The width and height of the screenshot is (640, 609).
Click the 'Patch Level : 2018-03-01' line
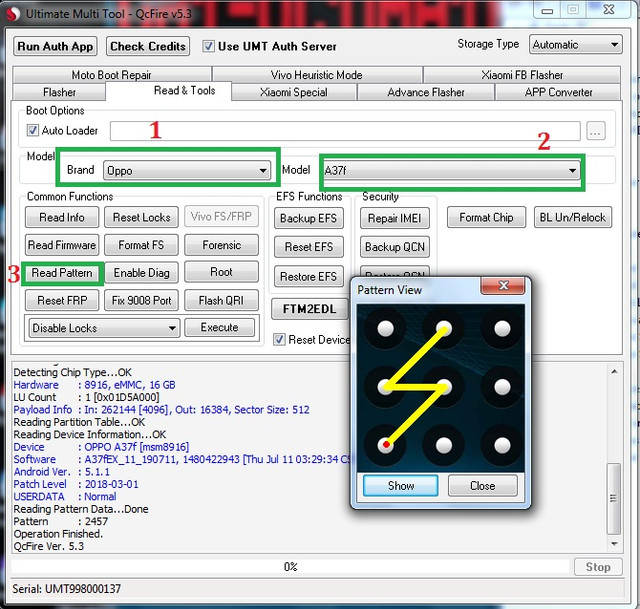76,484
